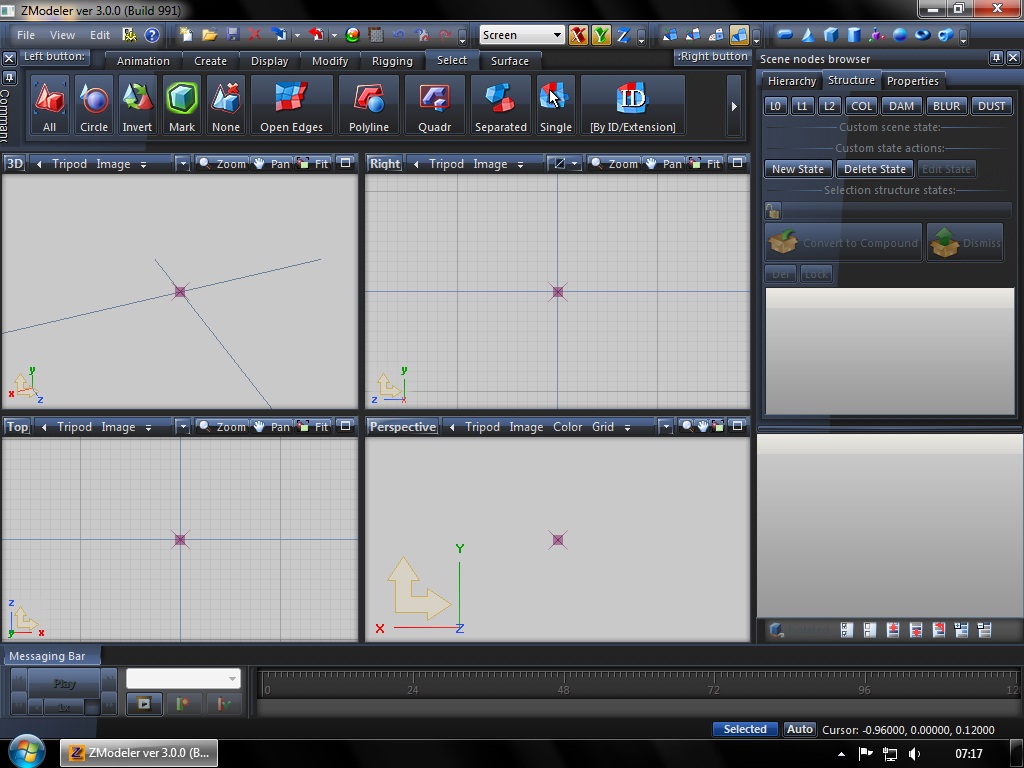Click the ZModeler button on the taskbar
Image resolution: width=1024 pixels, height=768 pixels.
138,752
